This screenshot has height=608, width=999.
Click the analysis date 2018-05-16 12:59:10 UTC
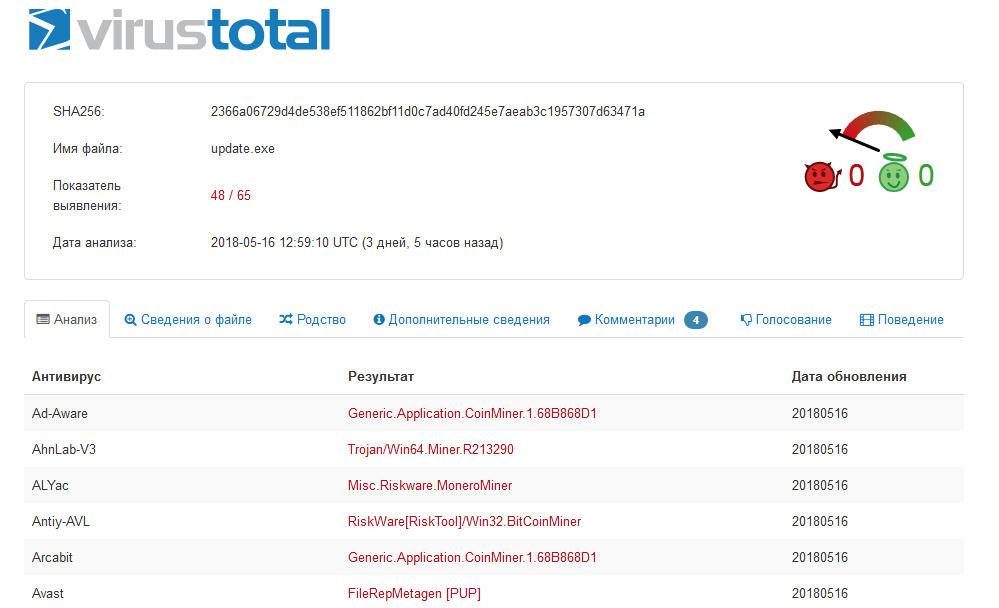point(357,243)
